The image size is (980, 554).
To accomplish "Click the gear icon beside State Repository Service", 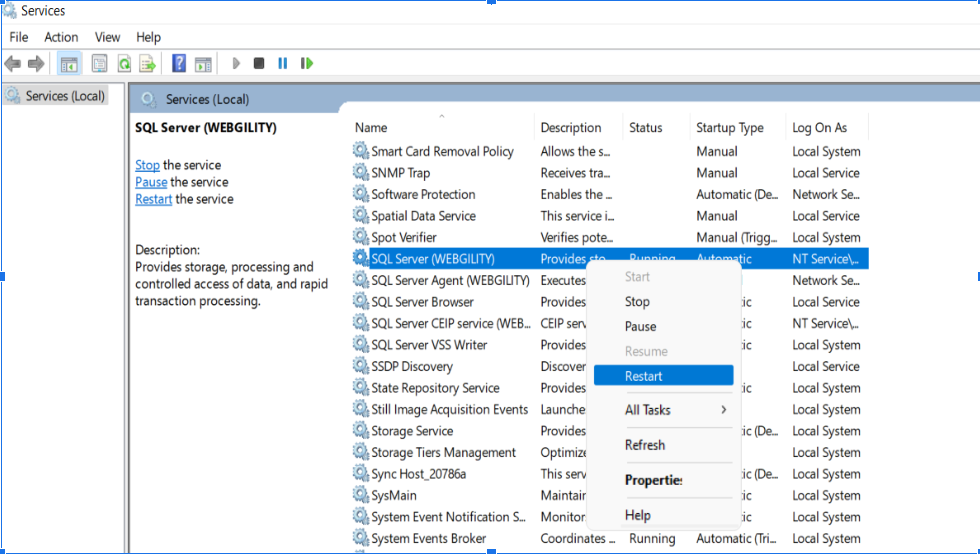I will click(x=361, y=386).
